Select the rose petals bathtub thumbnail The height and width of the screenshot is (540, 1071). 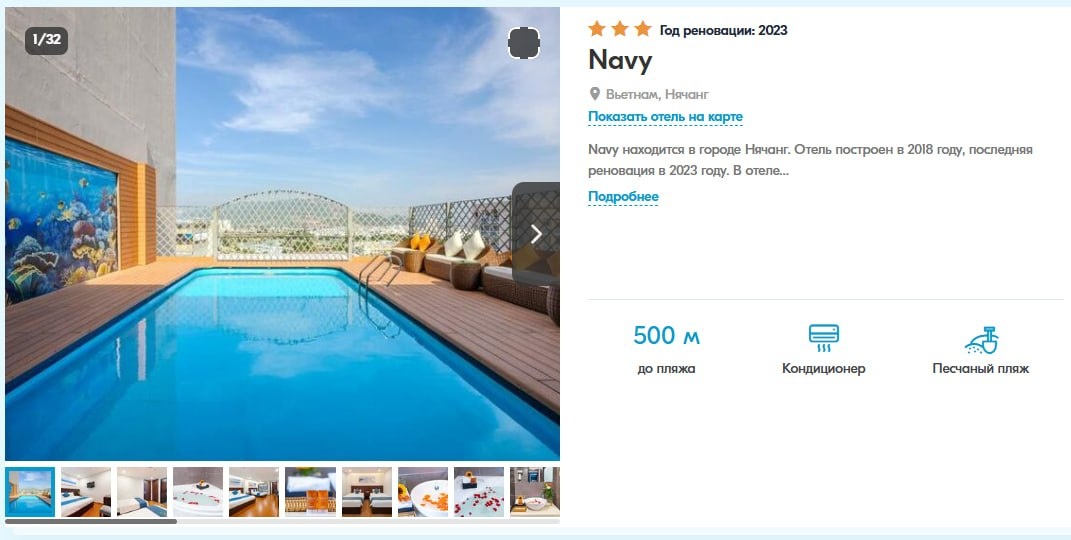click(x=479, y=492)
